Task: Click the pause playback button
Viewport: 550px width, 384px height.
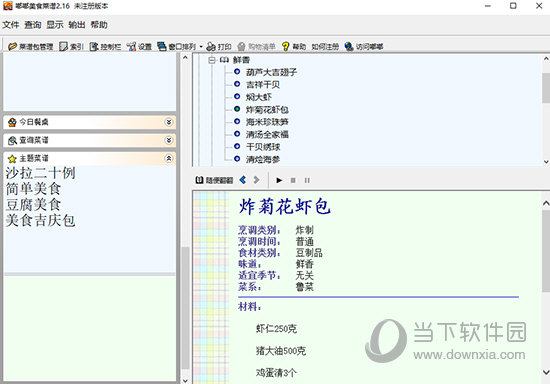Action: tap(307, 180)
